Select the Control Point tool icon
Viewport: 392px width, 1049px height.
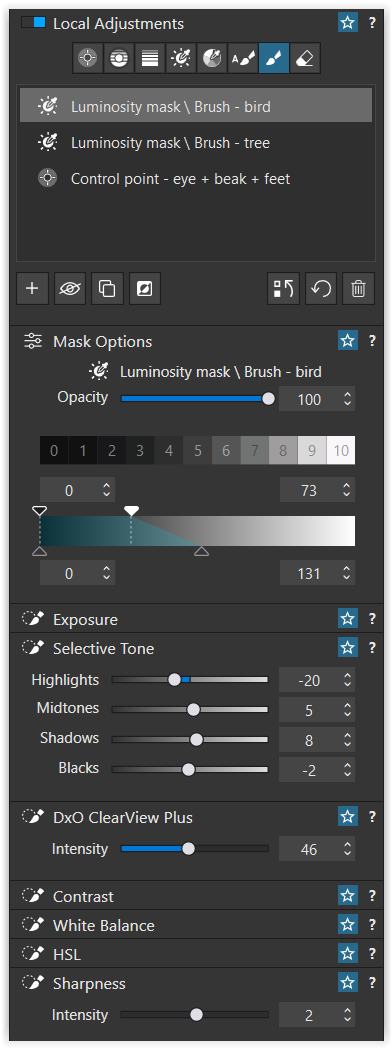pyautogui.click(x=88, y=58)
